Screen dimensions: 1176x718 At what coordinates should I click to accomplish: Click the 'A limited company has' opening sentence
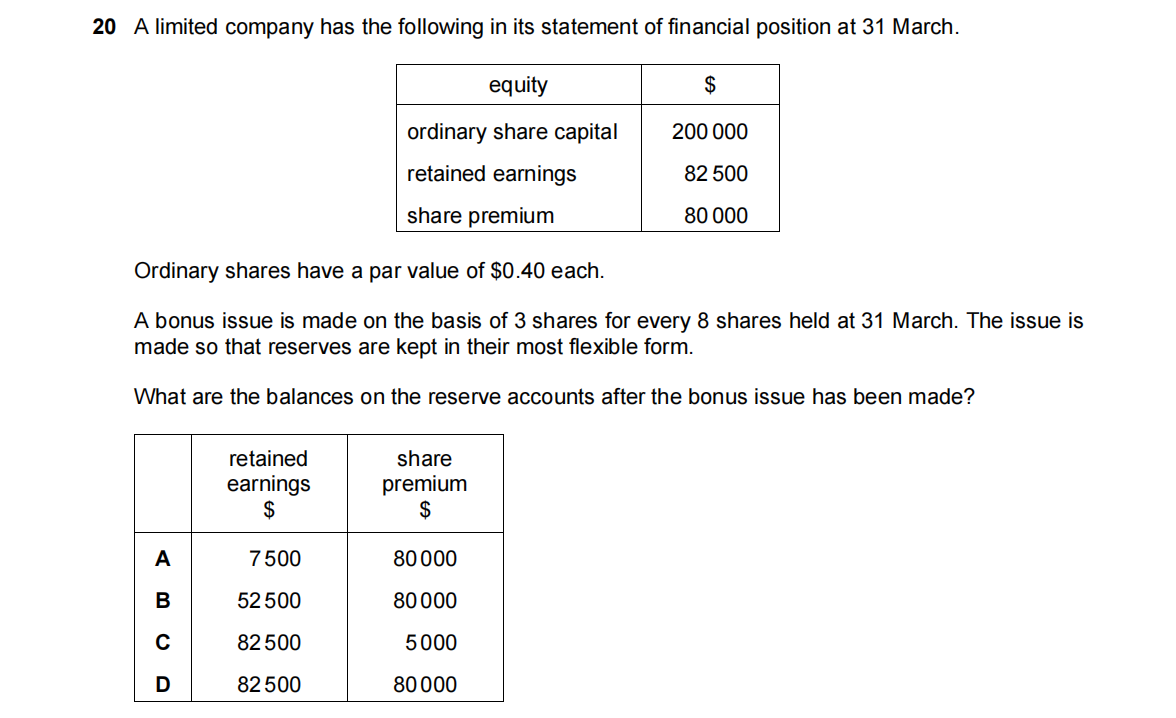pos(546,28)
